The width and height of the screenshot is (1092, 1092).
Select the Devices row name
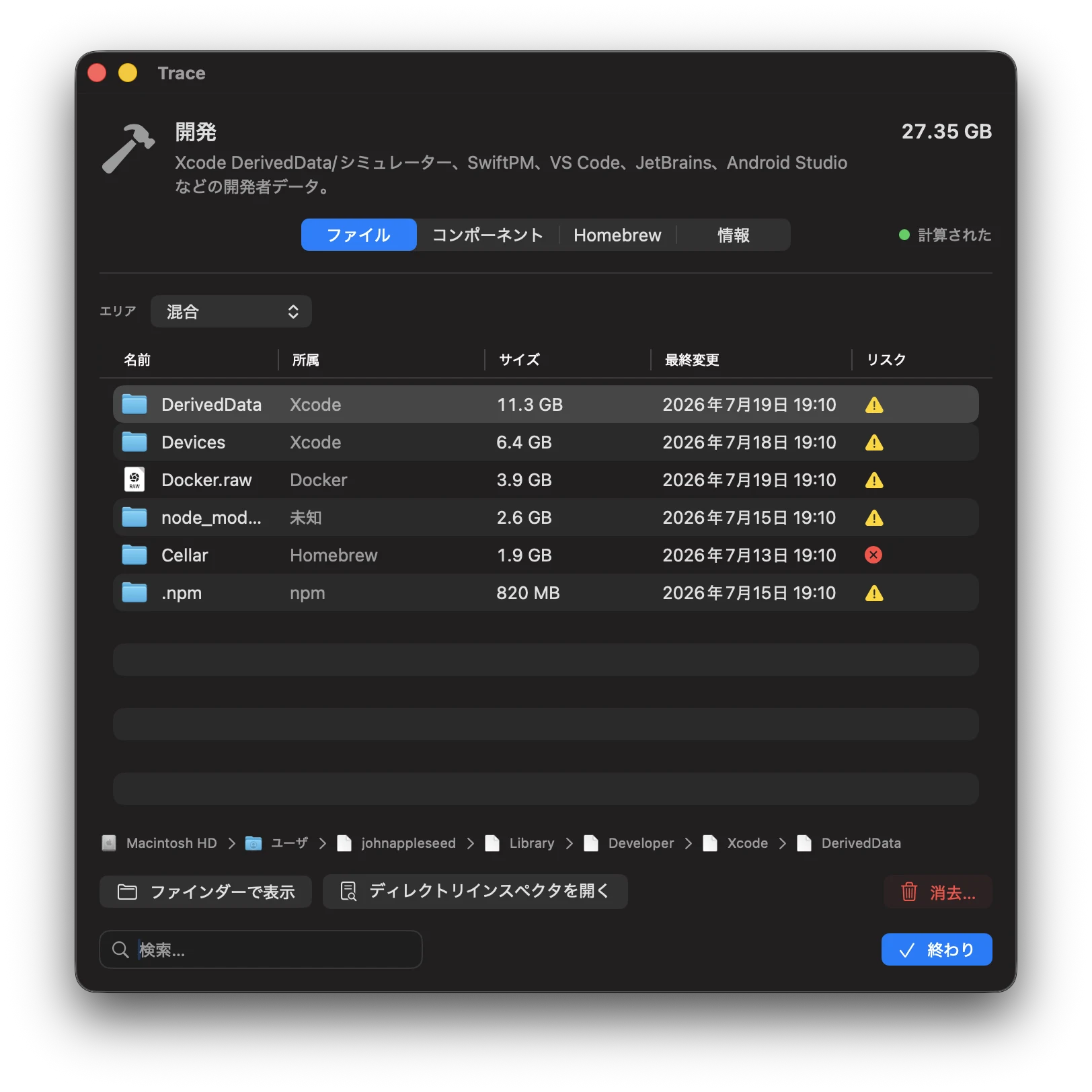point(193,442)
